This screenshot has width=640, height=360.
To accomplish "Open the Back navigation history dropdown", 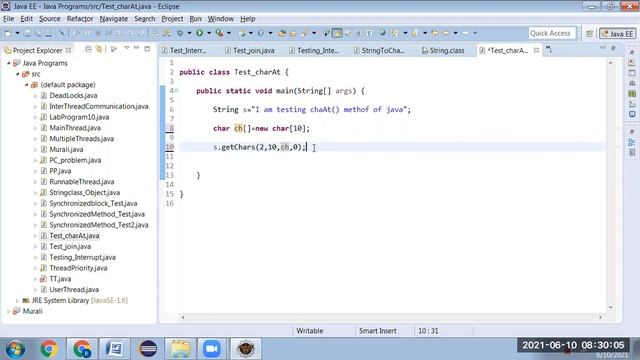I will point(456,33).
